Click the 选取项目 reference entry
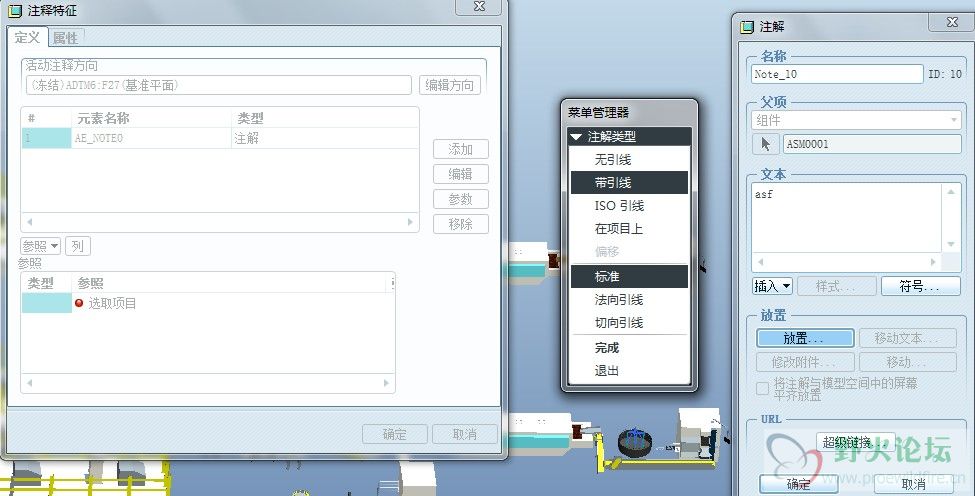The image size is (975, 496). 112,303
